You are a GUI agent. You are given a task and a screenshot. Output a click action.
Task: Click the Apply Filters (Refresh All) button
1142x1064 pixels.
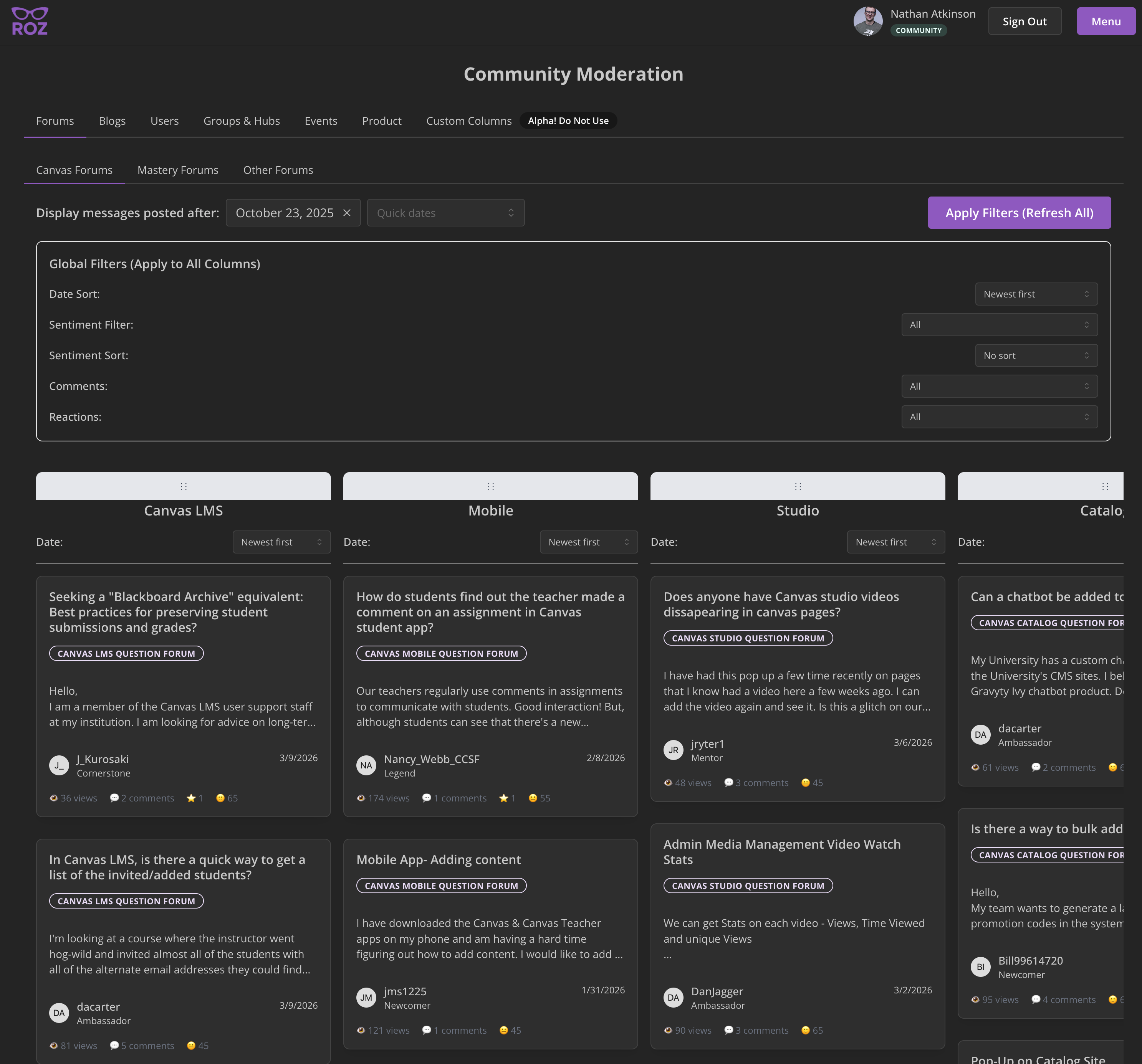tap(1018, 213)
